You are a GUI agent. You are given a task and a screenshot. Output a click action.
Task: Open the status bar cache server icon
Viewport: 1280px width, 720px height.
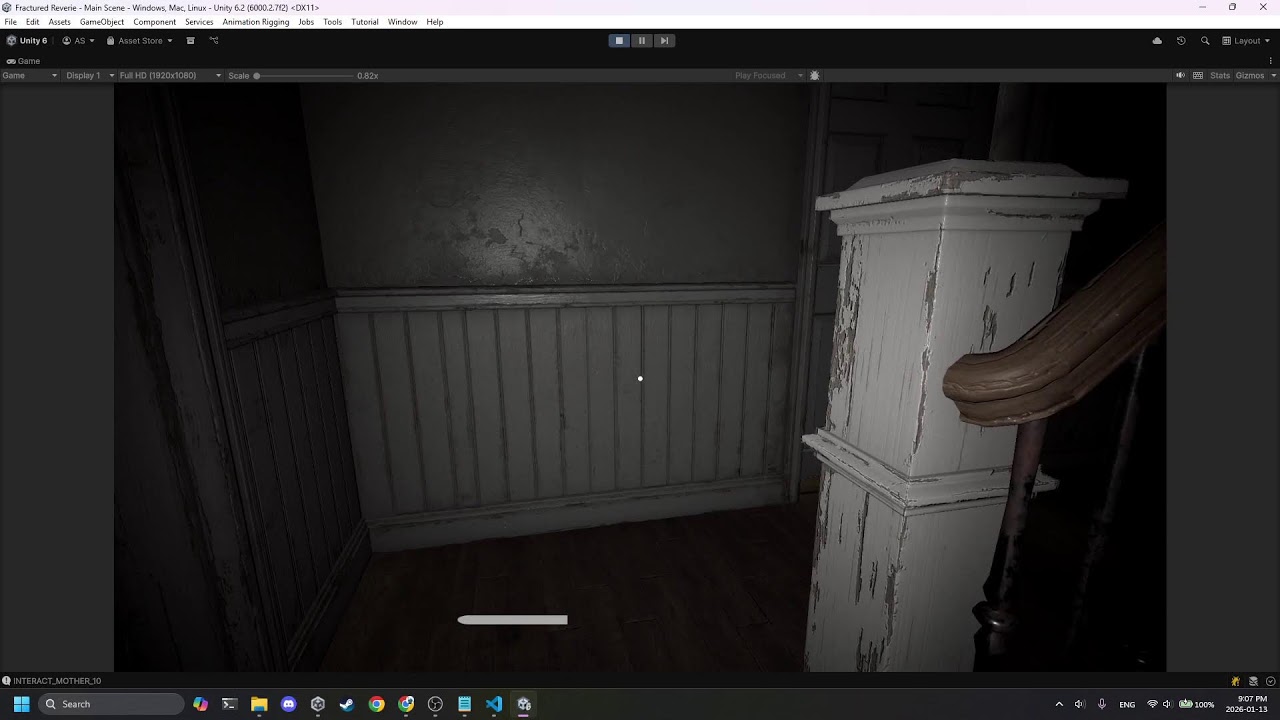pyautogui.click(x=1253, y=681)
